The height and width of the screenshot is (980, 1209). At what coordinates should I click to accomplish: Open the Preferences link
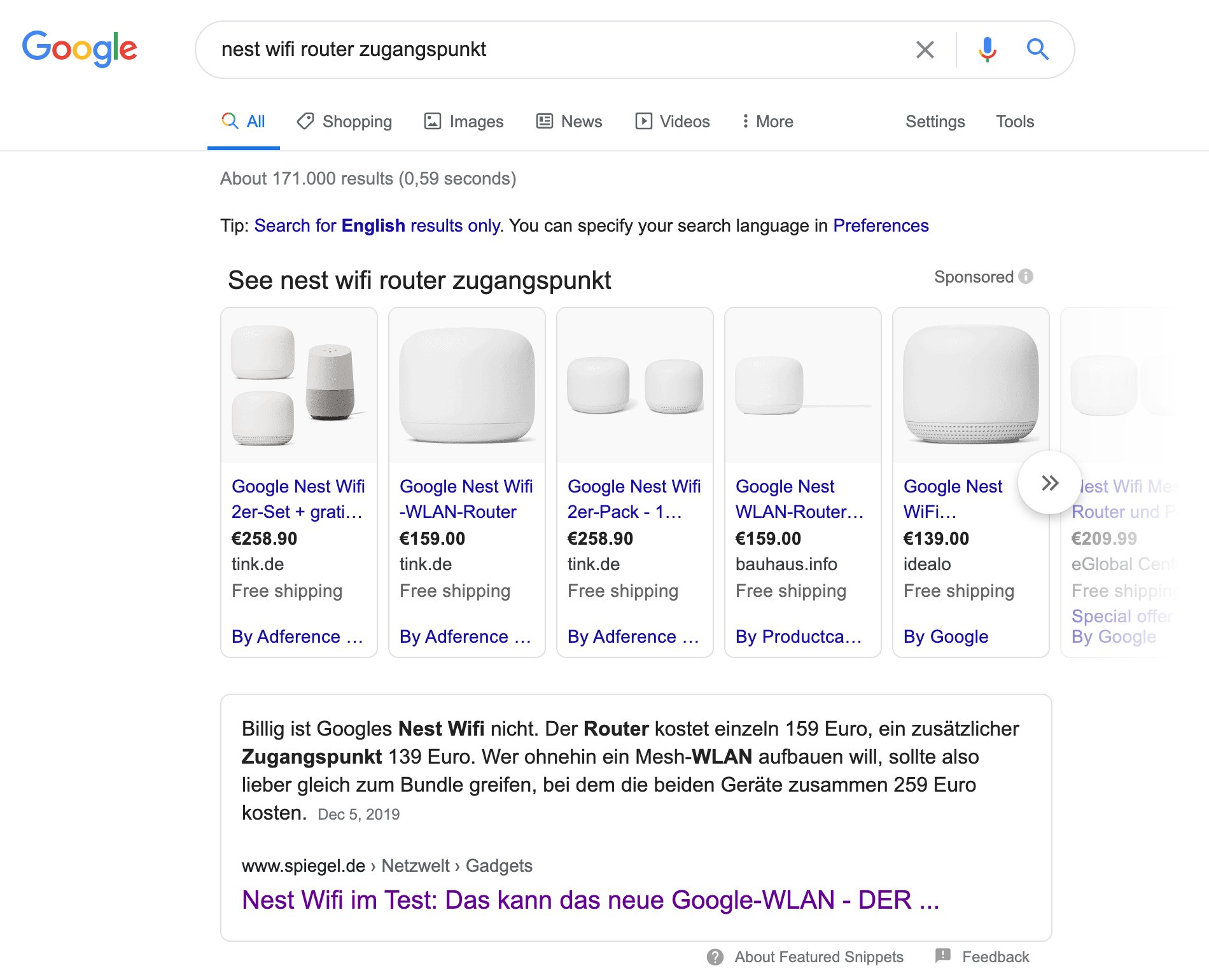(881, 226)
